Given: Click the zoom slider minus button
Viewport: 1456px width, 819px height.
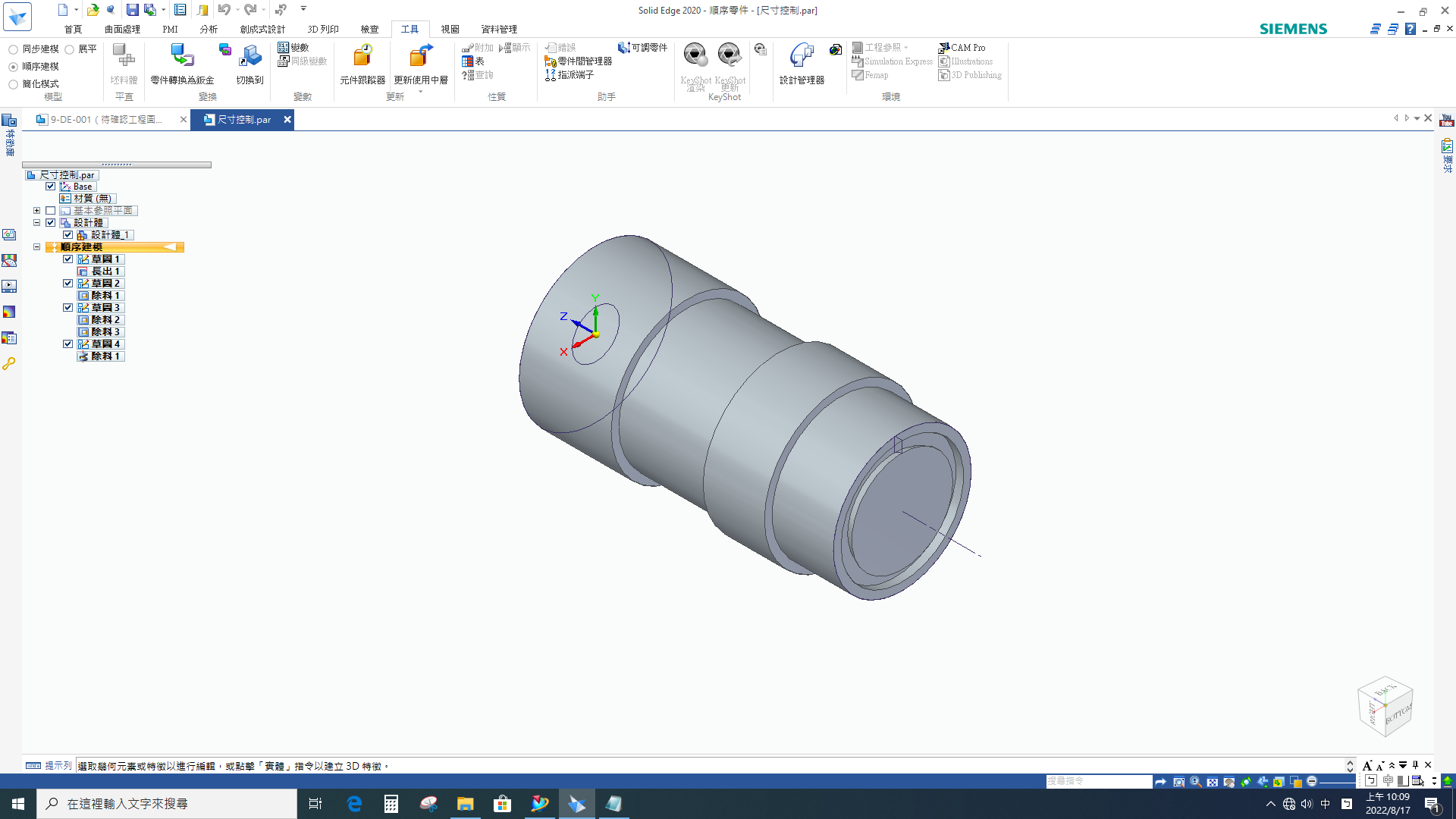Looking at the screenshot, I should [1312, 781].
